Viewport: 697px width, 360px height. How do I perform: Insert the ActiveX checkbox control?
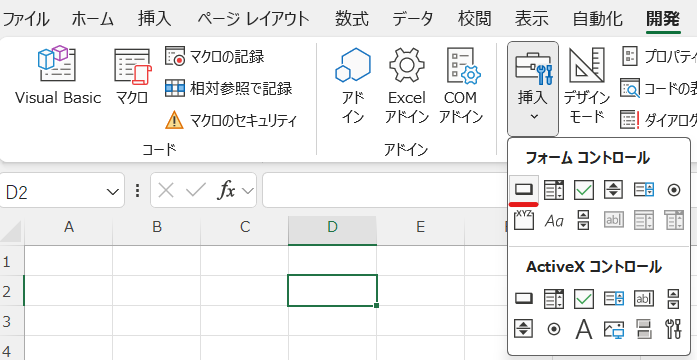pyautogui.click(x=584, y=298)
